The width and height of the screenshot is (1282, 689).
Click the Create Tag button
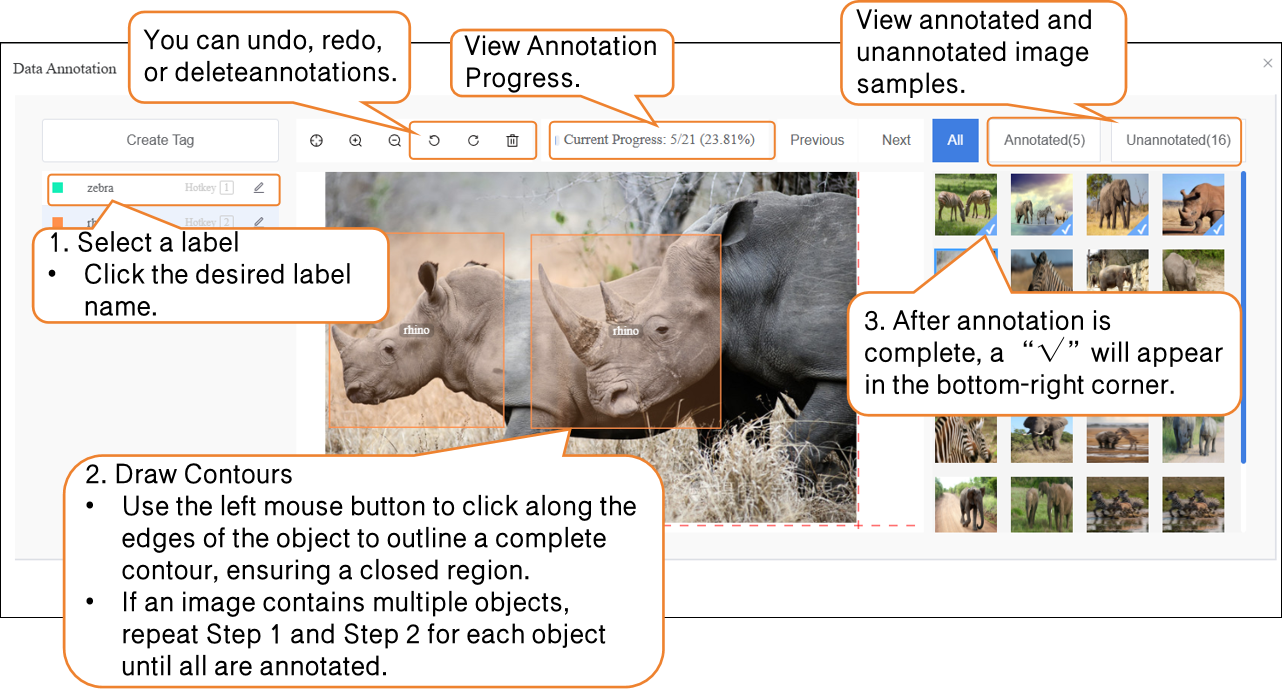tap(160, 140)
